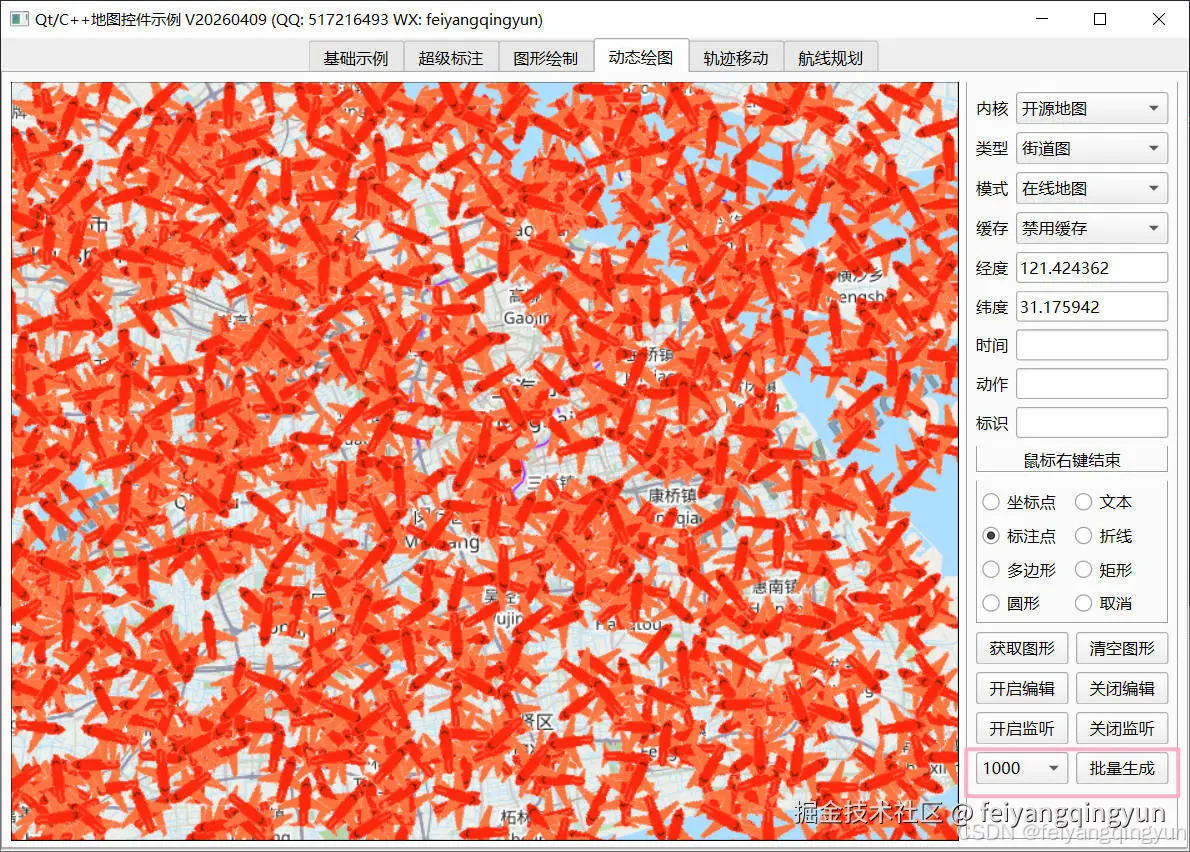Open the 航线规划 tab
The width and height of the screenshot is (1190, 852).
tap(830, 58)
